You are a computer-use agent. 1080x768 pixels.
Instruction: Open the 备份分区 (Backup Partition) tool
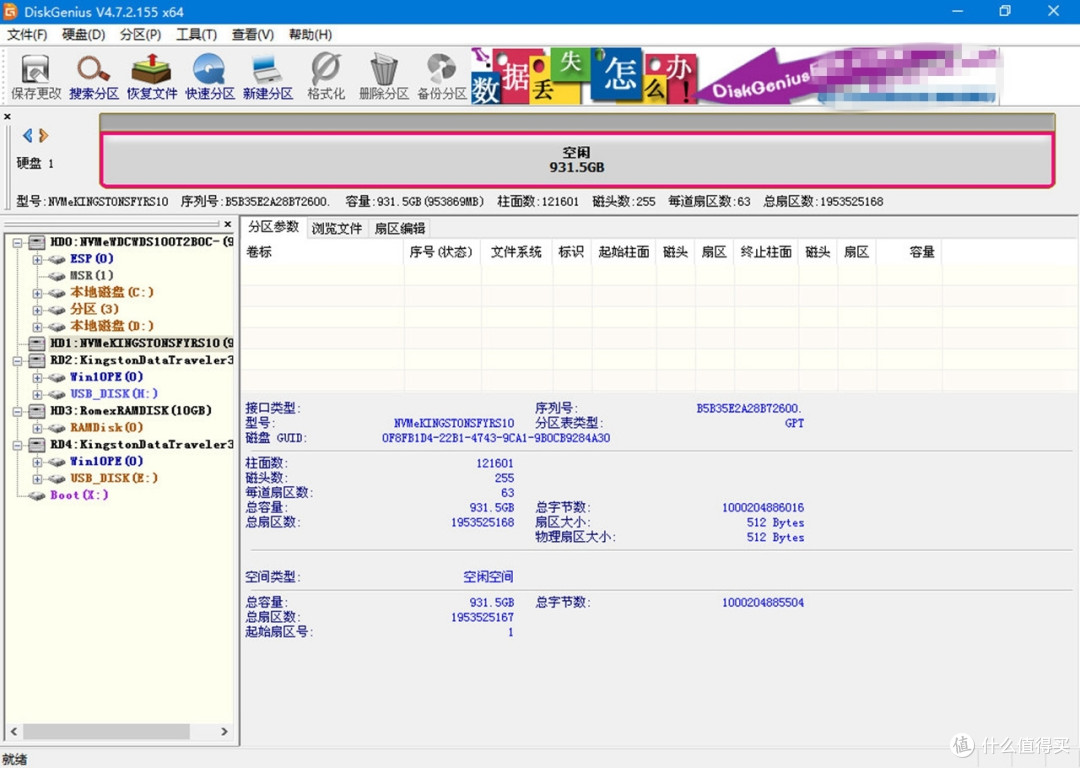[x=441, y=75]
